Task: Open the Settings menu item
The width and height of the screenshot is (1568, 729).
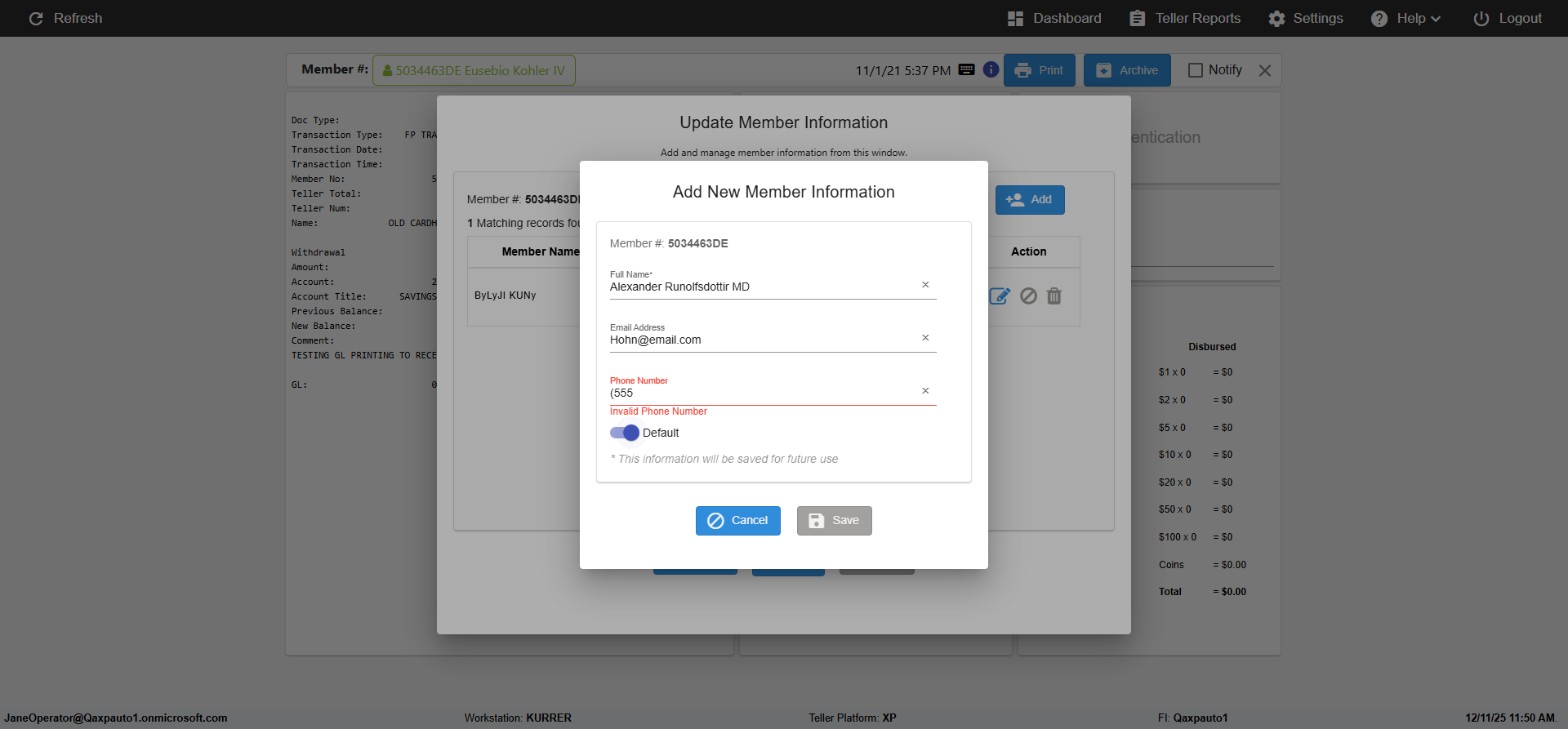Action: (x=1305, y=18)
